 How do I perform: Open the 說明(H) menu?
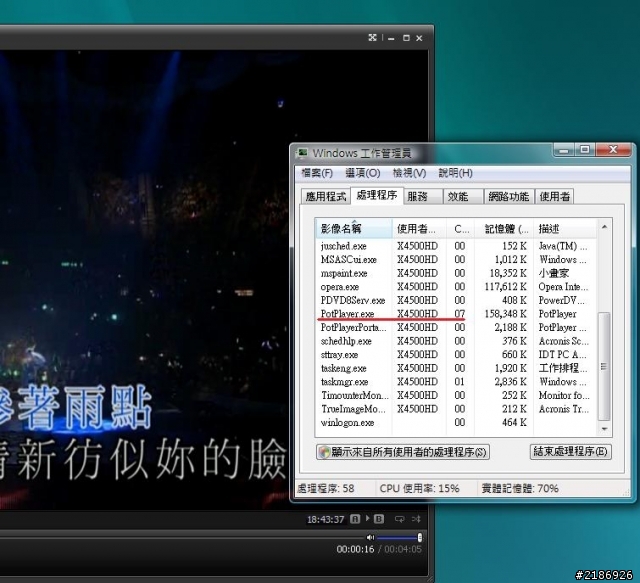(x=456, y=173)
